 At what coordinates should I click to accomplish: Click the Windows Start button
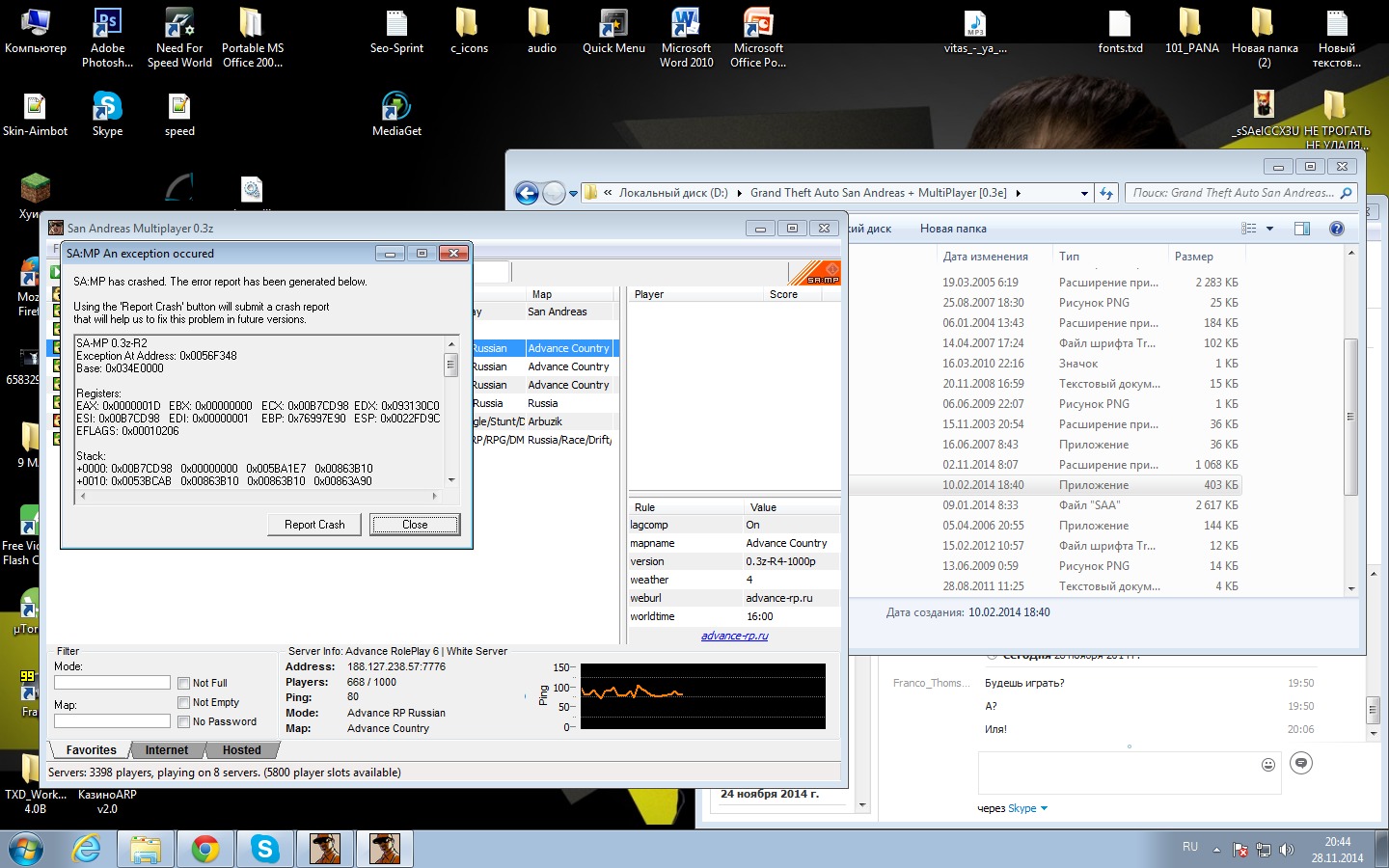pos(25,849)
